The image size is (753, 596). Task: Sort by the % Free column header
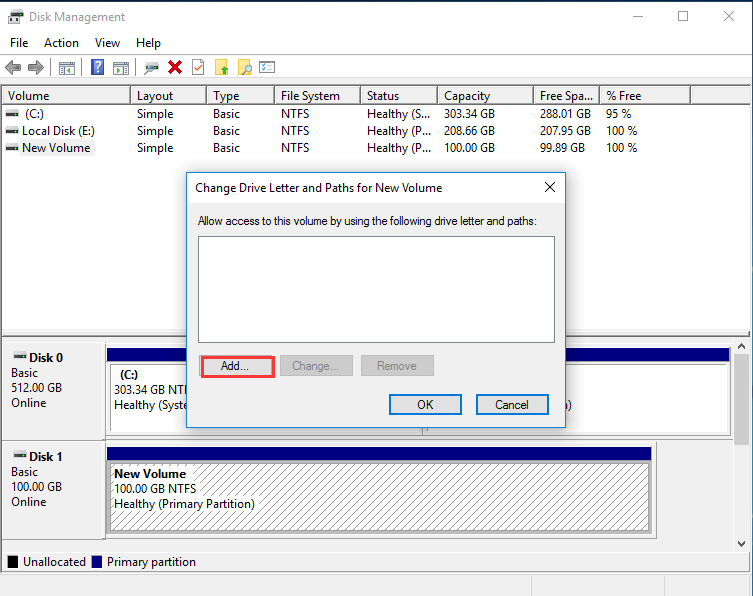pyautogui.click(x=645, y=96)
